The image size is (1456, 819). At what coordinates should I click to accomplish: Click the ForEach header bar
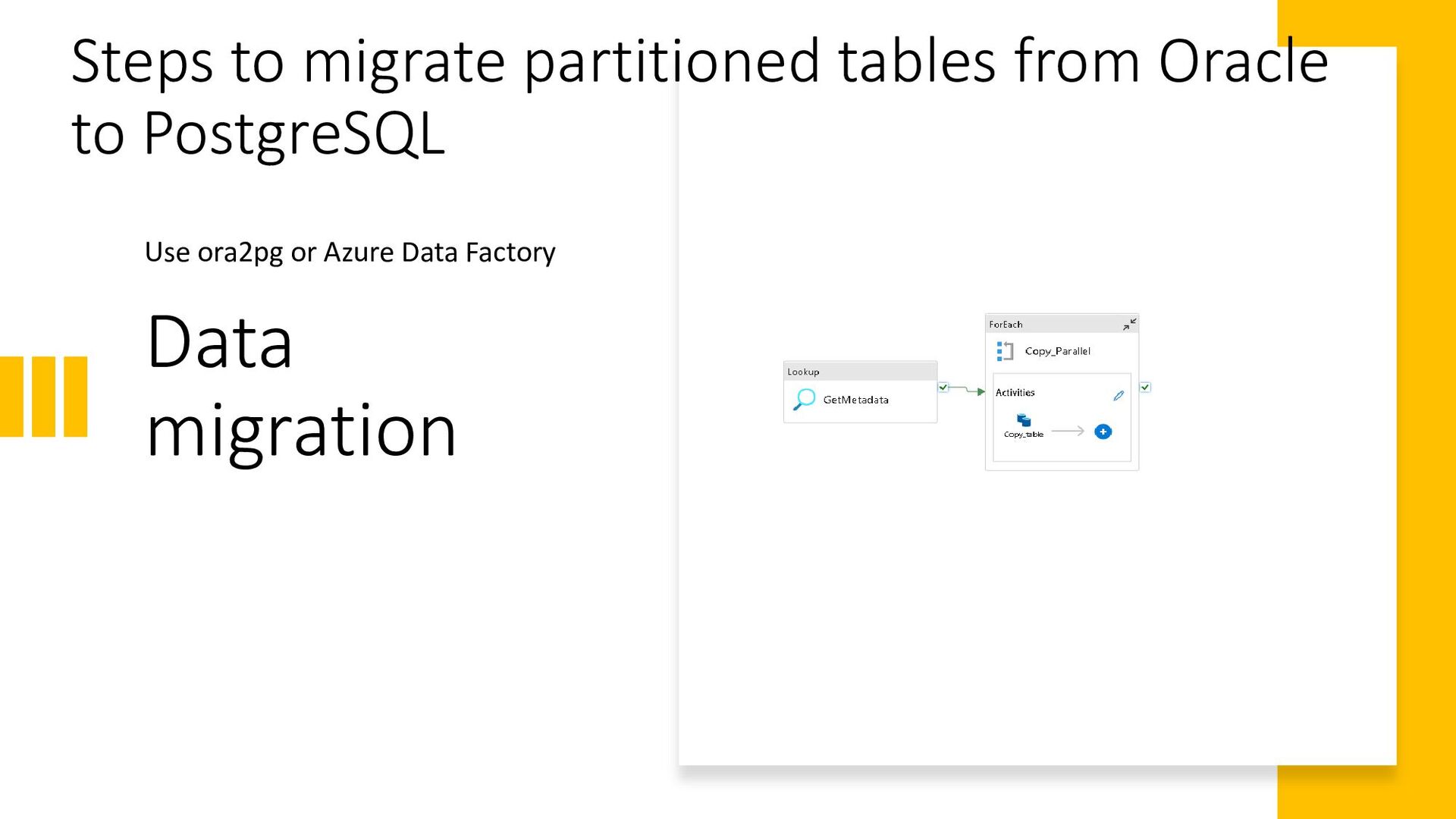pyautogui.click(x=1062, y=324)
